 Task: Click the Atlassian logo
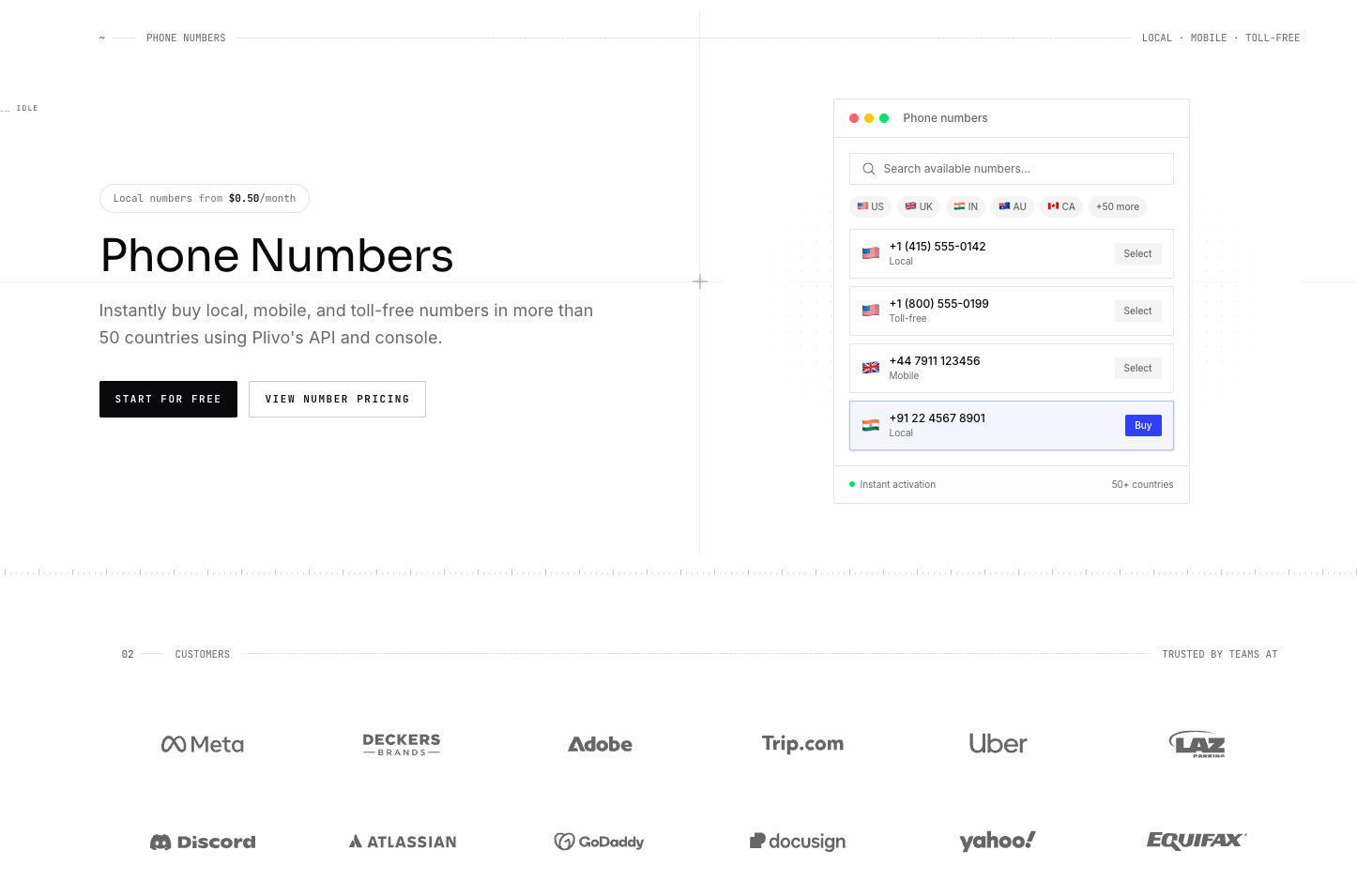(403, 842)
